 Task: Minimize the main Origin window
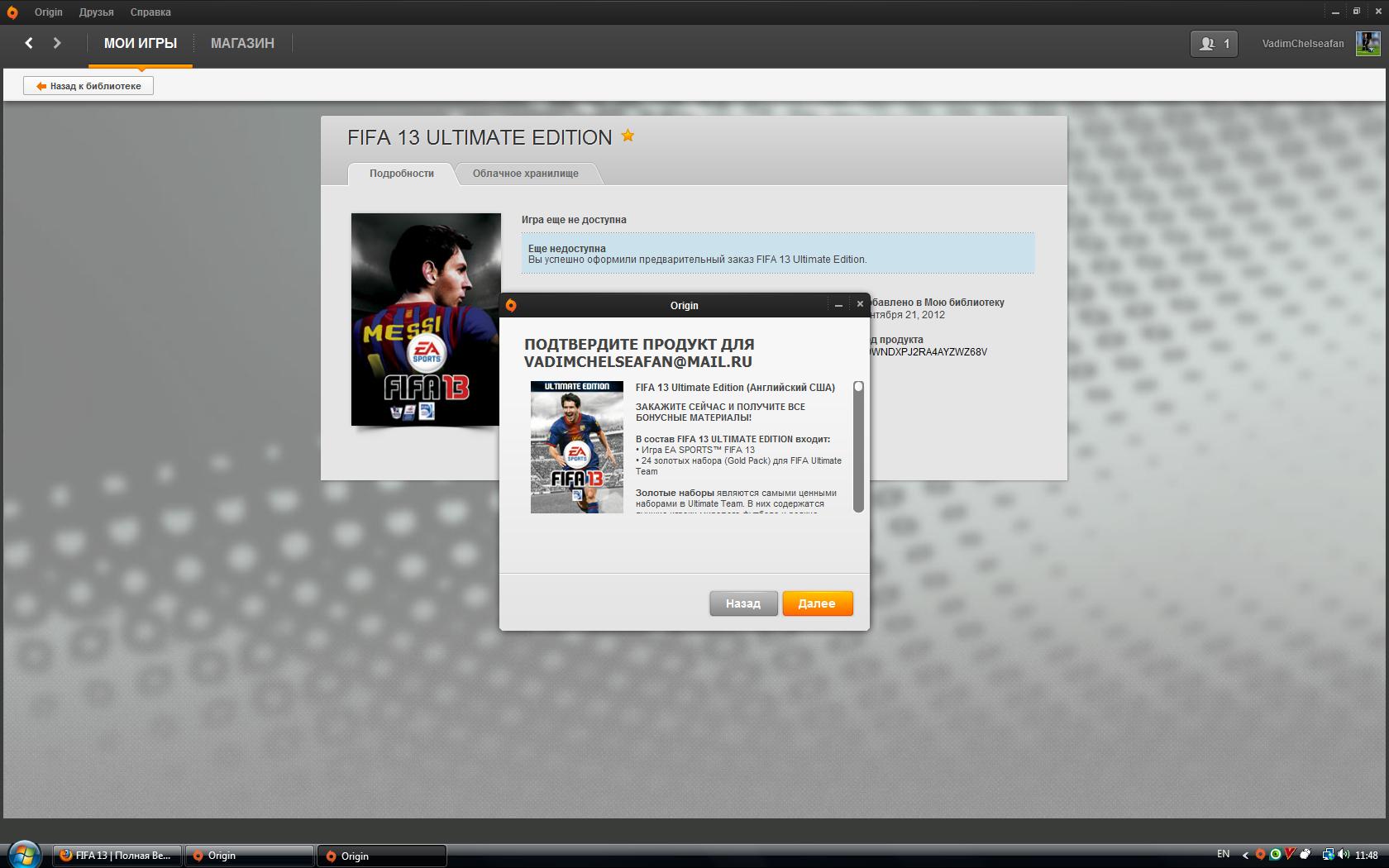[1337, 12]
